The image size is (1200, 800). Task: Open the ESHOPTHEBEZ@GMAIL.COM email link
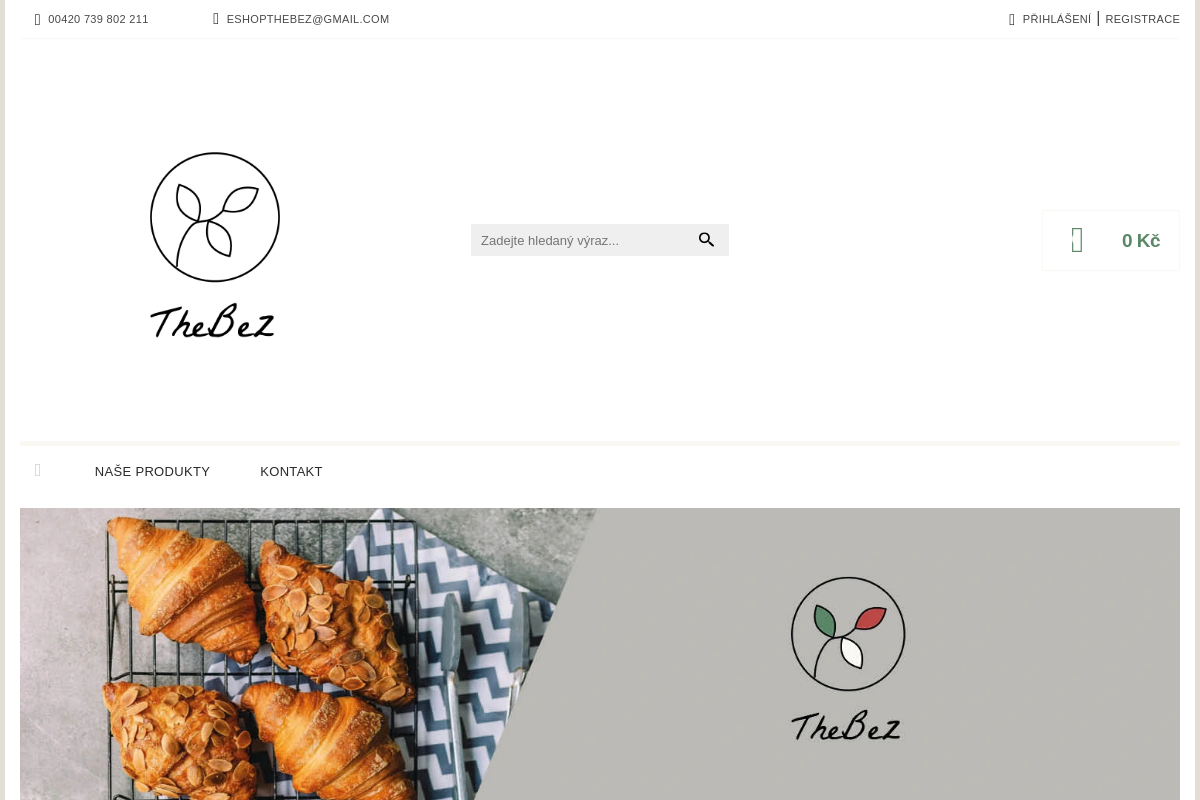coord(308,19)
